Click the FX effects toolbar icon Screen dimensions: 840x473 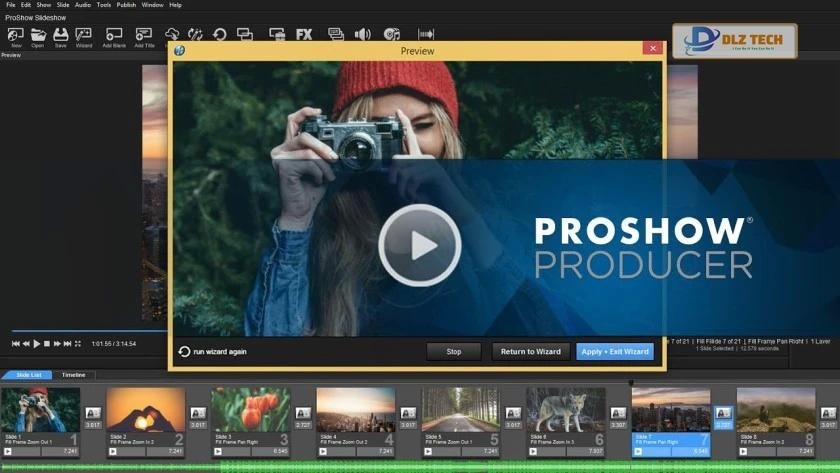tap(304, 35)
